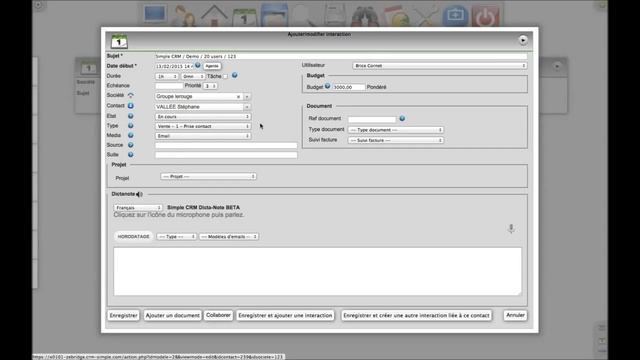Open the Priorité dropdown

click(x=210, y=86)
